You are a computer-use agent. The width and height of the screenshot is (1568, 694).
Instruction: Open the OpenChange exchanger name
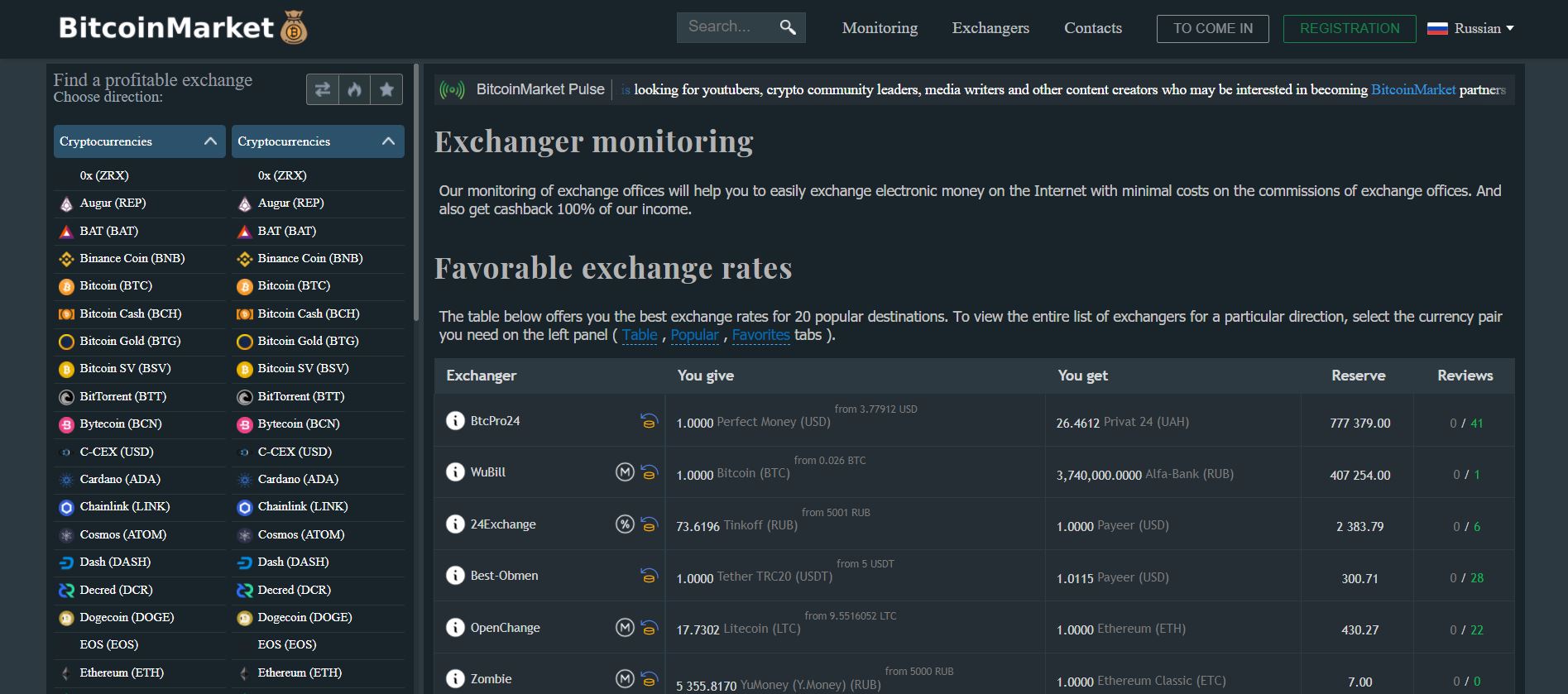point(505,628)
